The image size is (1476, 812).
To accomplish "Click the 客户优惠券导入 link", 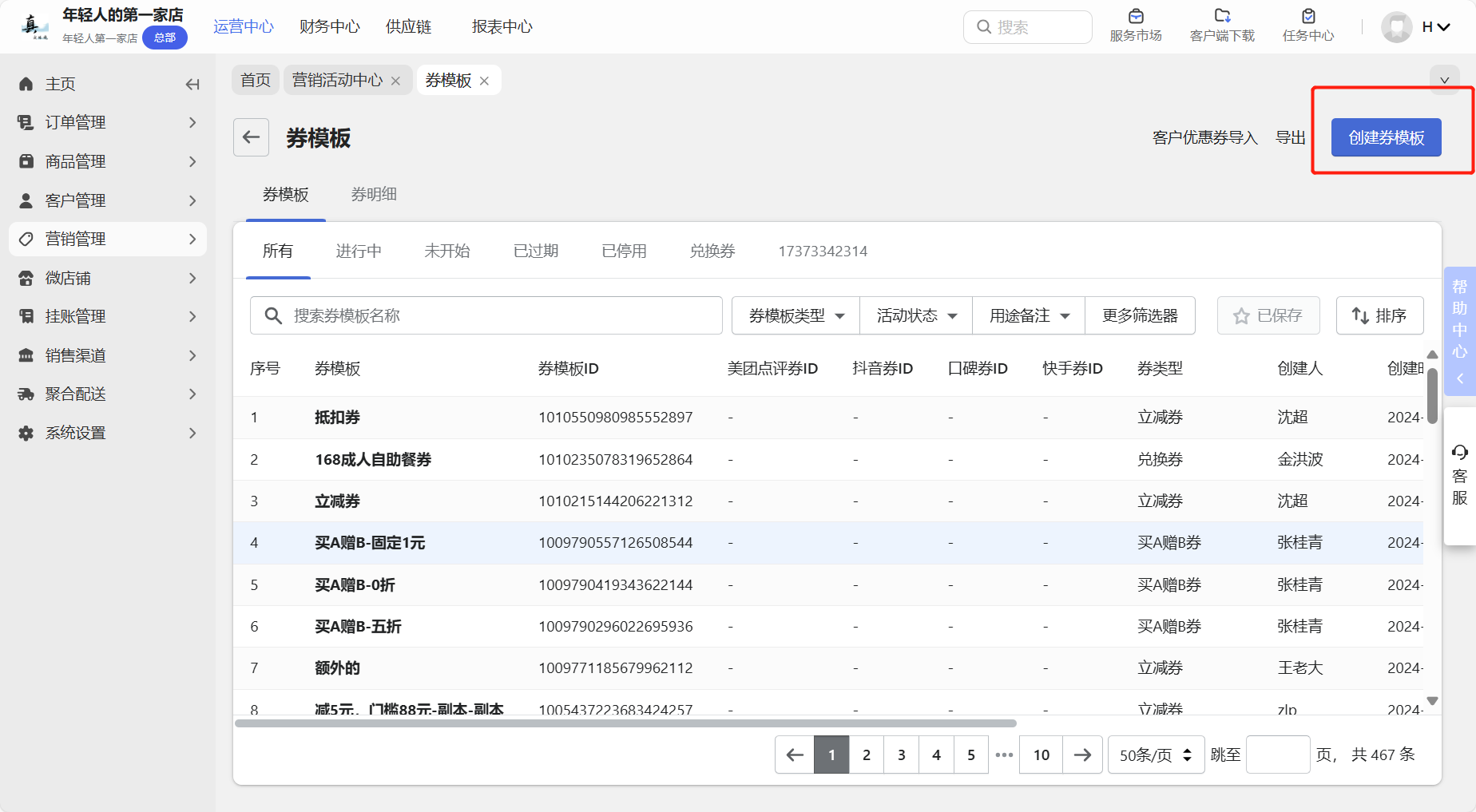I will click(x=1204, y=138).
